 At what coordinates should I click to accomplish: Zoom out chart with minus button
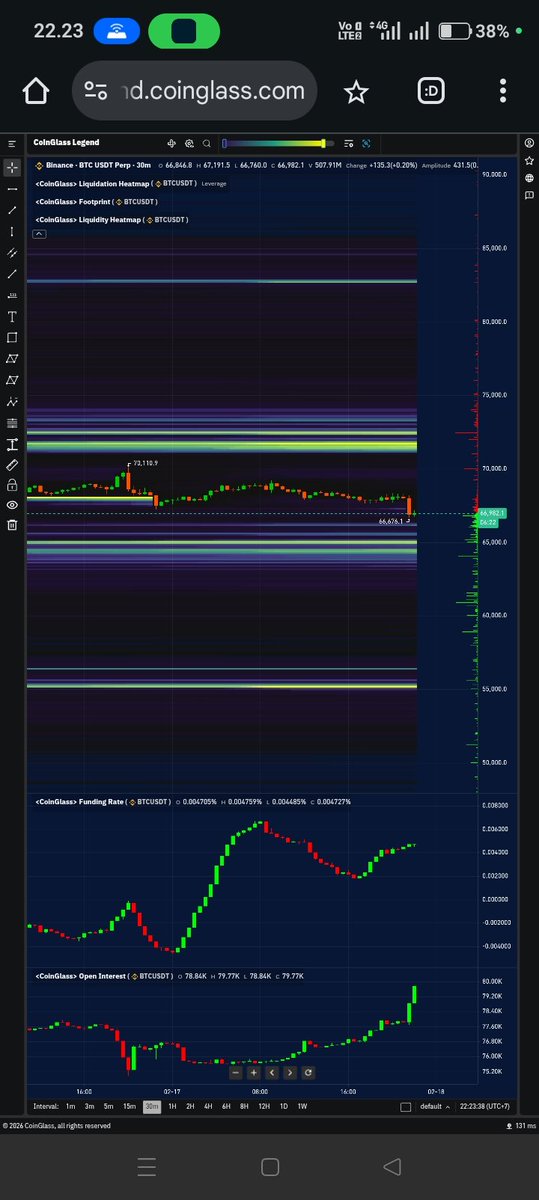click(x=235, y=1072)
